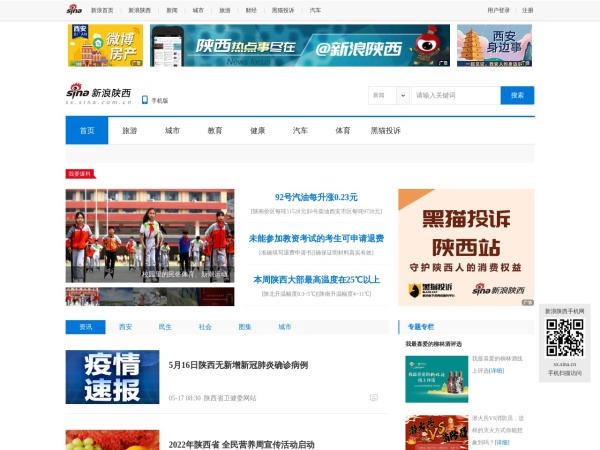Screen dimensions: 600x450
Task: Switch to the 民生 news tab
Action: coord(165,327)
